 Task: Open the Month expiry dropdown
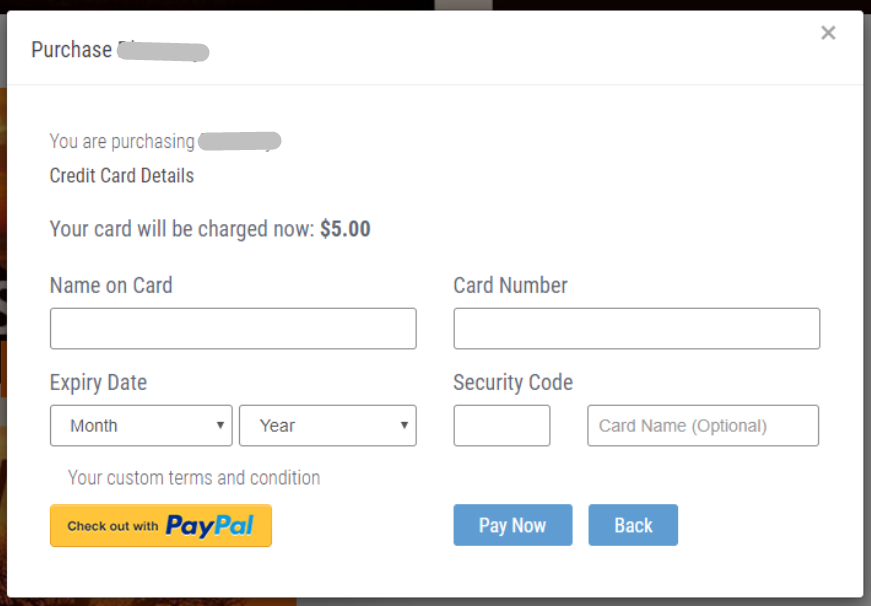pos(141,425)
